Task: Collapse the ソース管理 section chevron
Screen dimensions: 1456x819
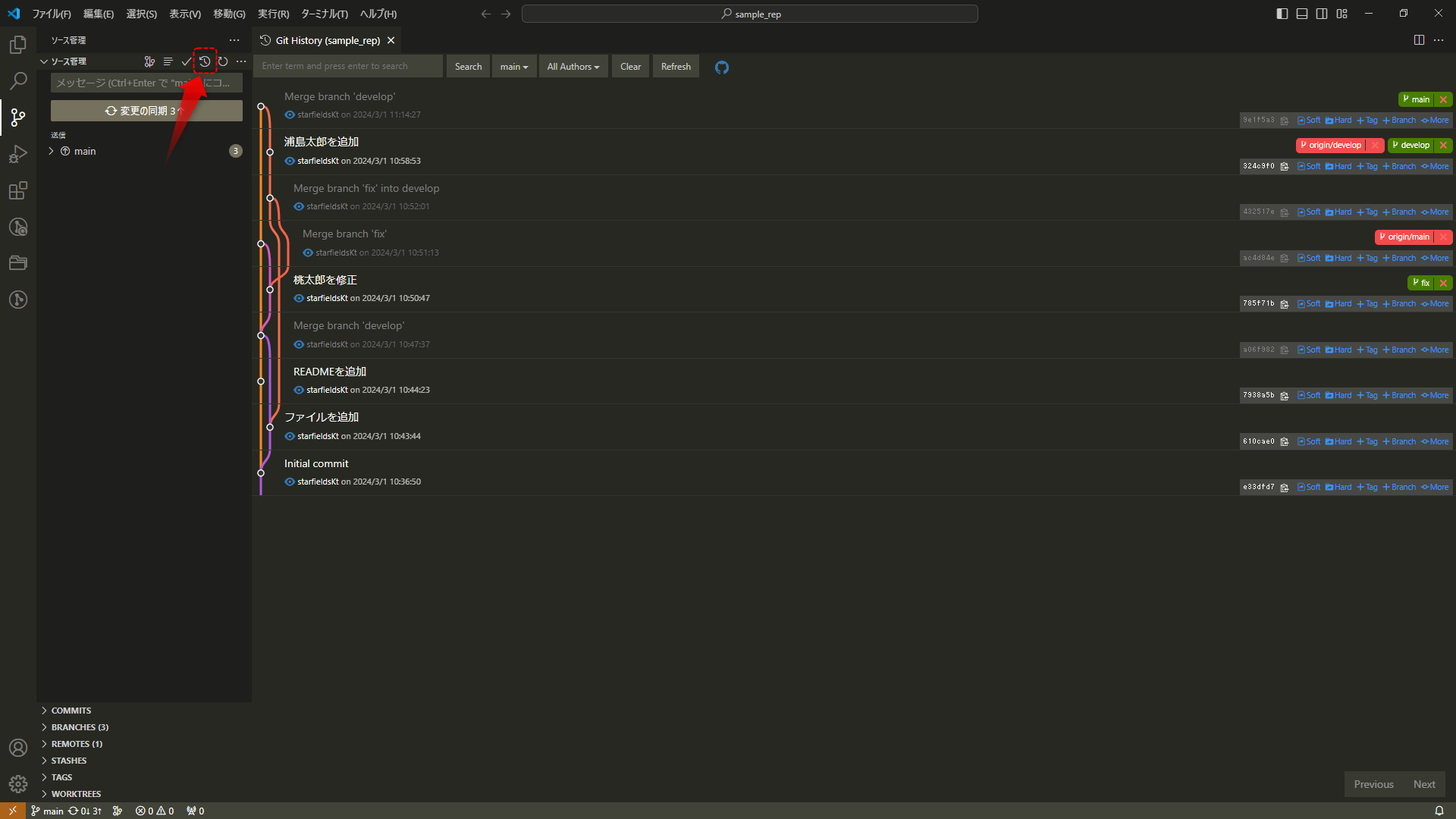Action: (44, 61)
